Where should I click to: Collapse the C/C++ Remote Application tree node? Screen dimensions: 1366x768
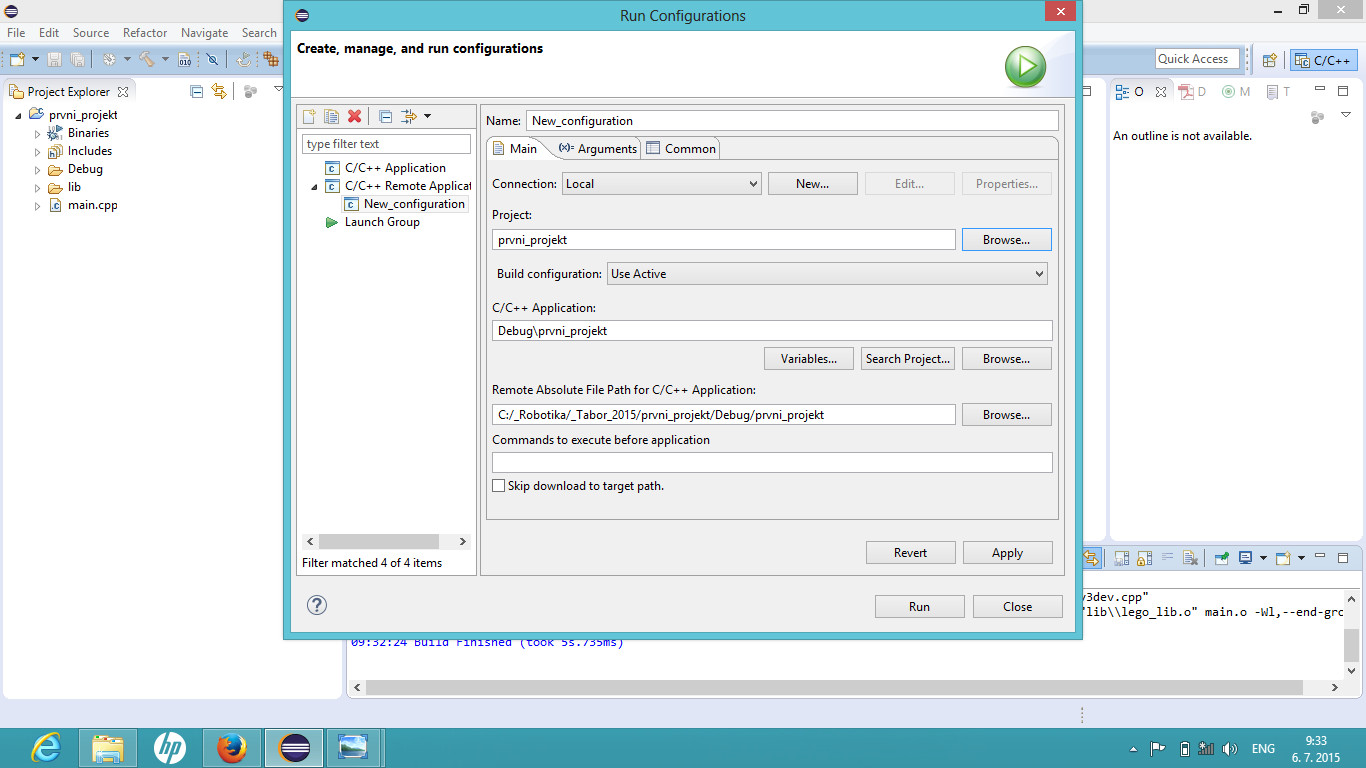pos(315,187)
